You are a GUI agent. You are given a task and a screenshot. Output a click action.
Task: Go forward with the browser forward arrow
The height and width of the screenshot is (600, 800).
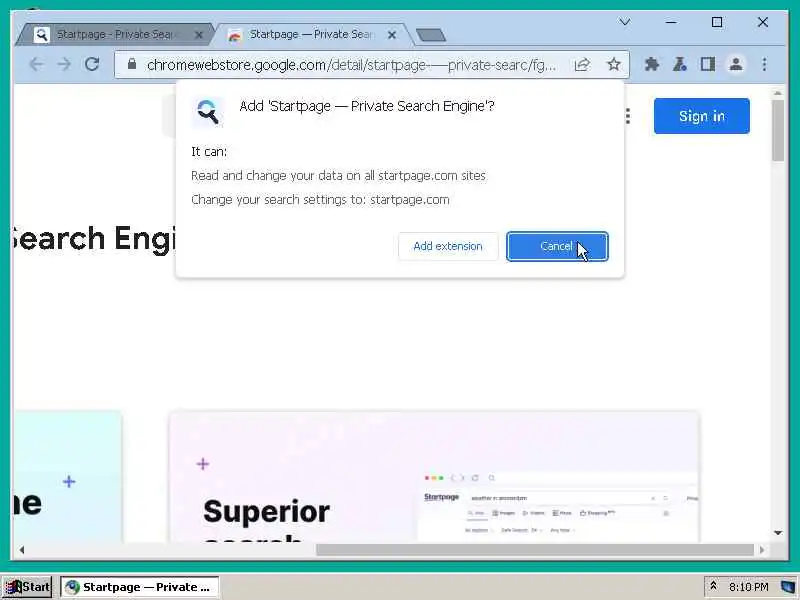[x=64, y=64]
